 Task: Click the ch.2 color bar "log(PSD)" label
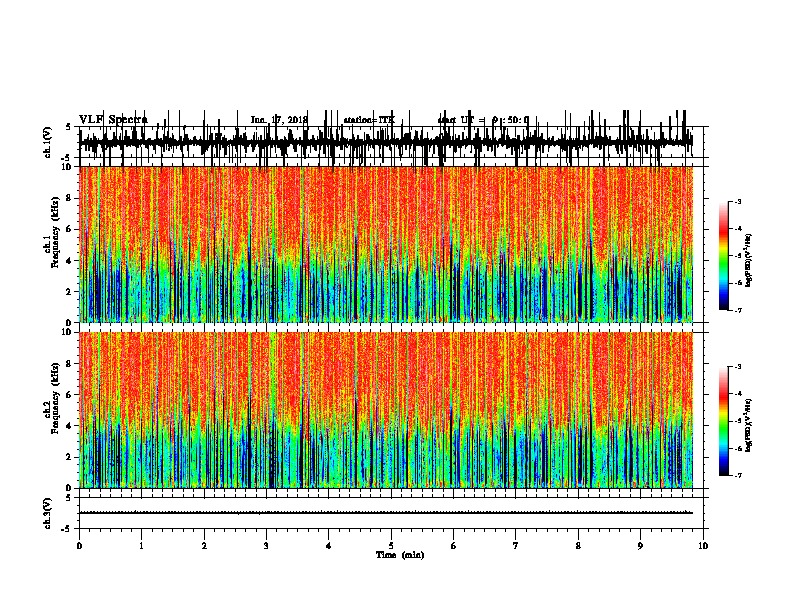(x=748, y=425)
